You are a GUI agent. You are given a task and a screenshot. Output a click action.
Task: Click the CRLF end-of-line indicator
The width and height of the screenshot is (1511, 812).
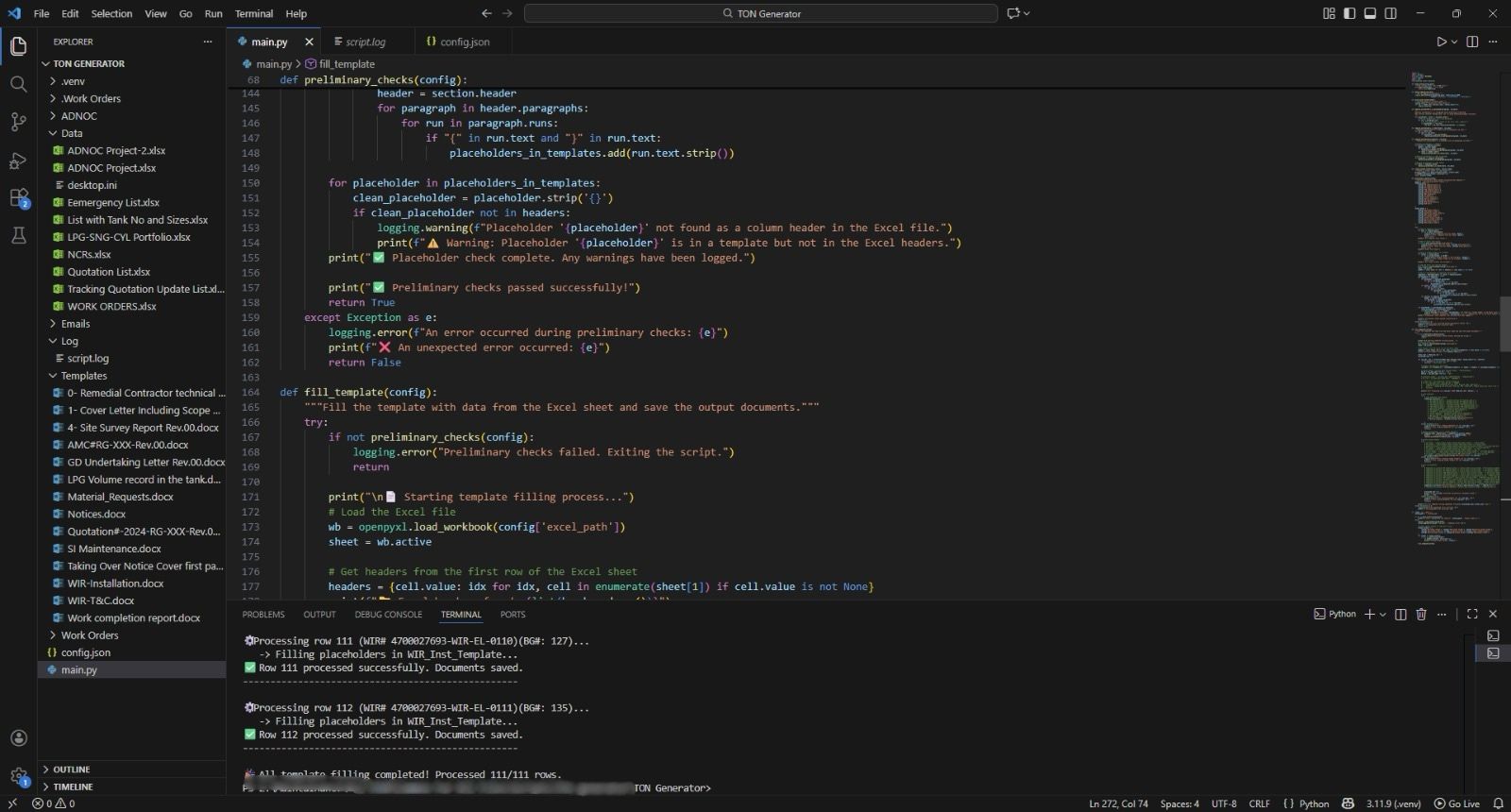[1259, 804]
